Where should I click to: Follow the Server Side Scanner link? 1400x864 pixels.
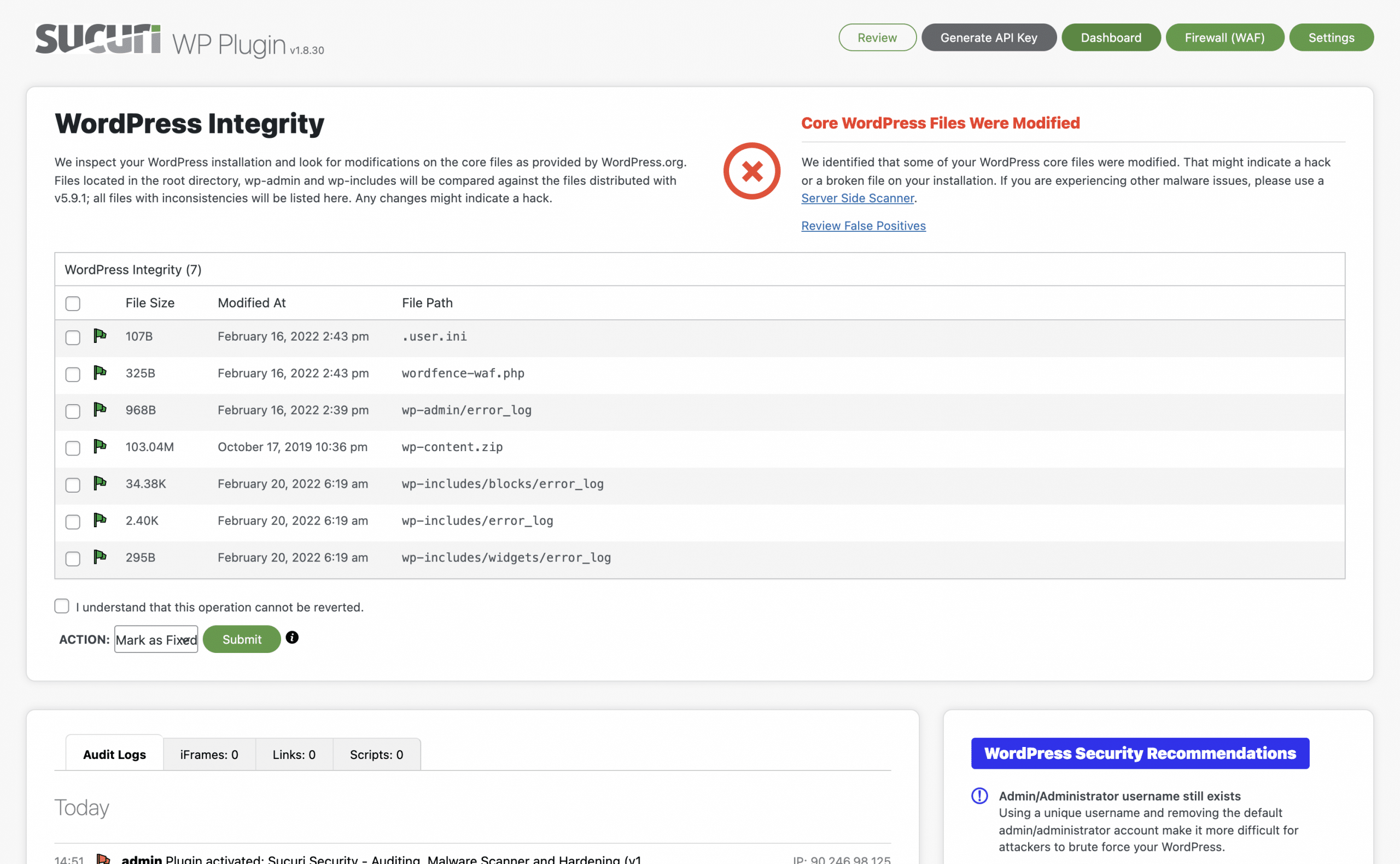857,199
